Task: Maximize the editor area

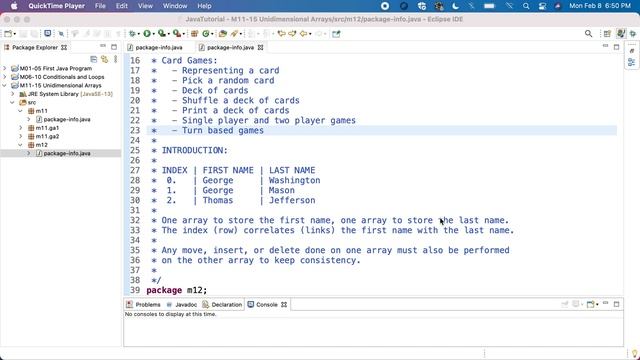Action: pos(616,47)
